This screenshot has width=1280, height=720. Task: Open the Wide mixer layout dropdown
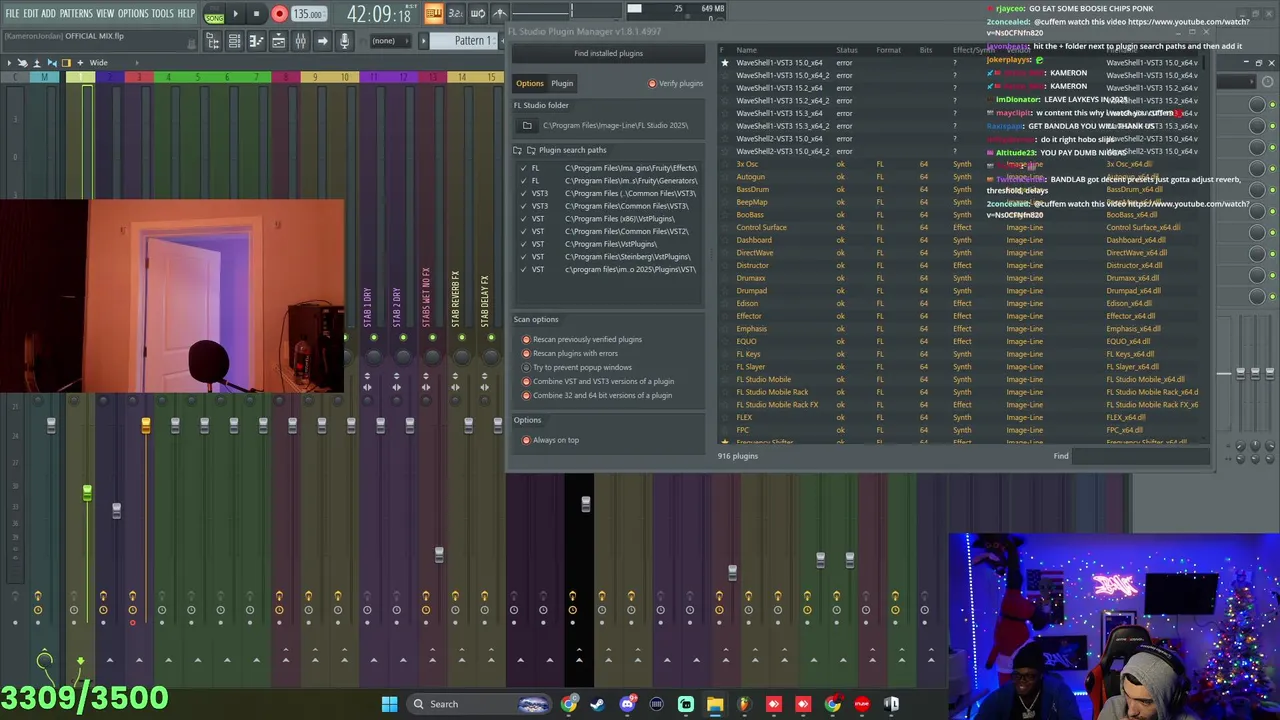[98, 63]
